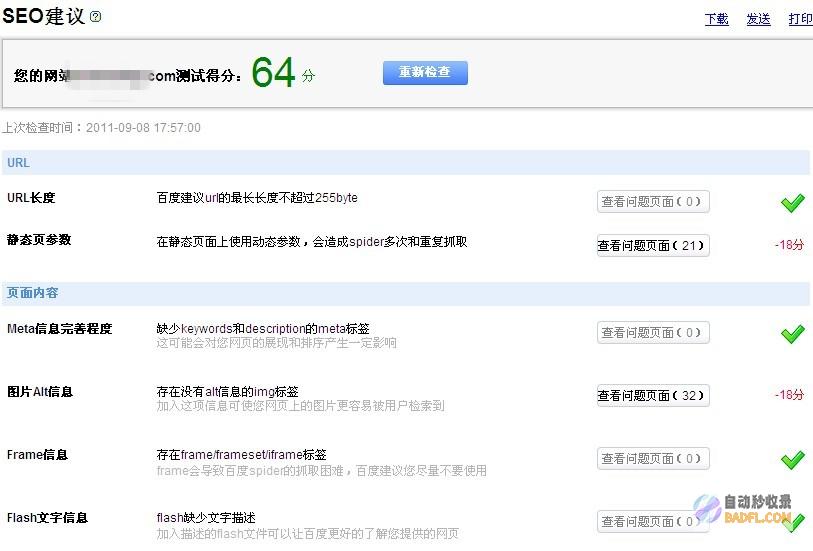Click the 页面内容 section header
This screenshot has height=551, width=813.
pyautogui.click(x=405, y=293)
